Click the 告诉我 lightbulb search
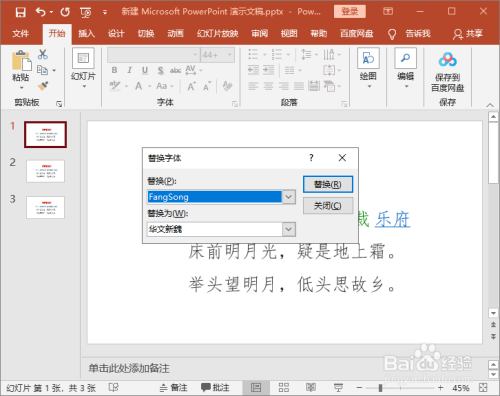 409,34
